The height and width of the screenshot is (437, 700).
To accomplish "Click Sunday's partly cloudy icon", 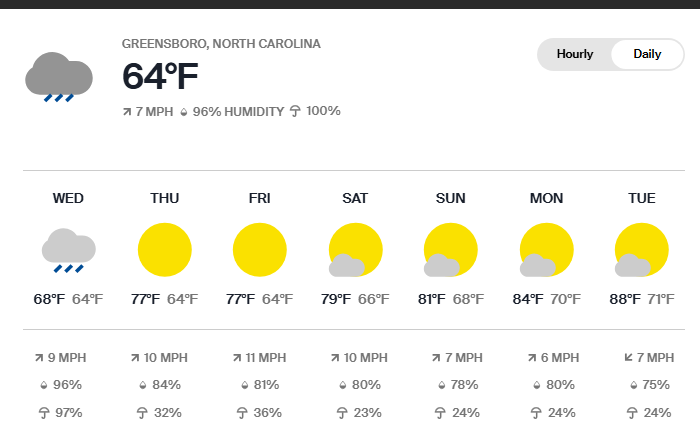I will click(x=450, y=251).
